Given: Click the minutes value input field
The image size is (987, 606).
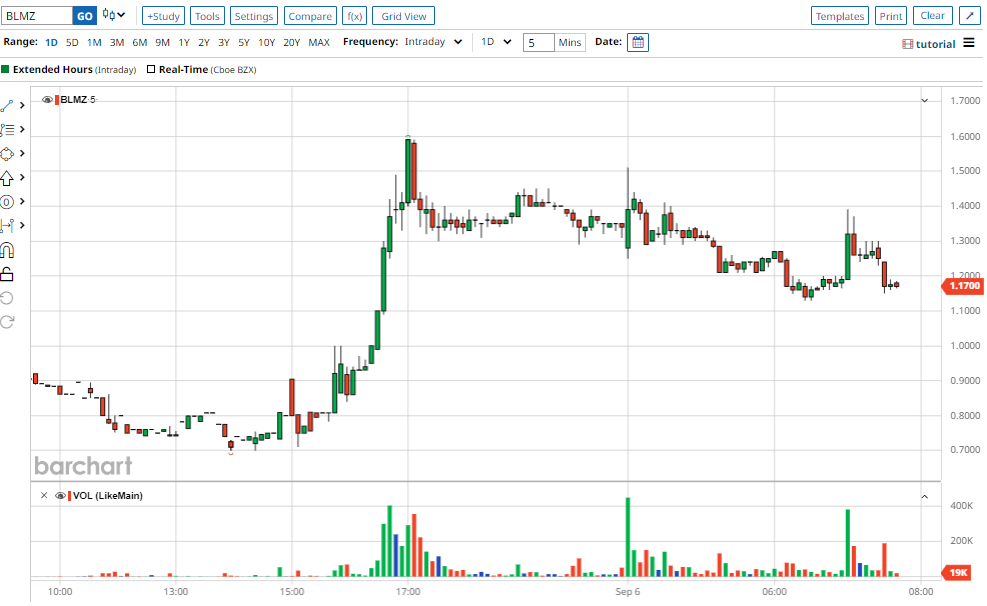Looking at the screenshot, I should tap(538, 42).
